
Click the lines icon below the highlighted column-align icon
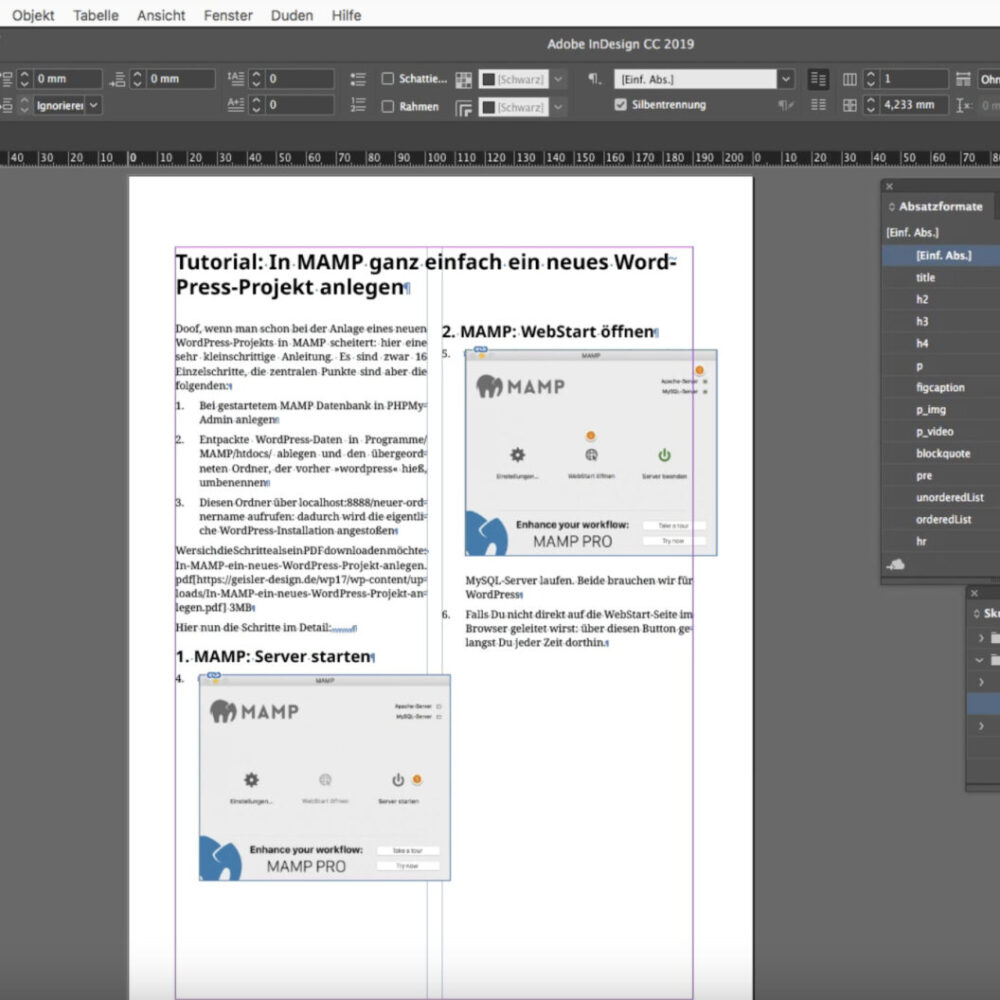[x=818, y=105]
